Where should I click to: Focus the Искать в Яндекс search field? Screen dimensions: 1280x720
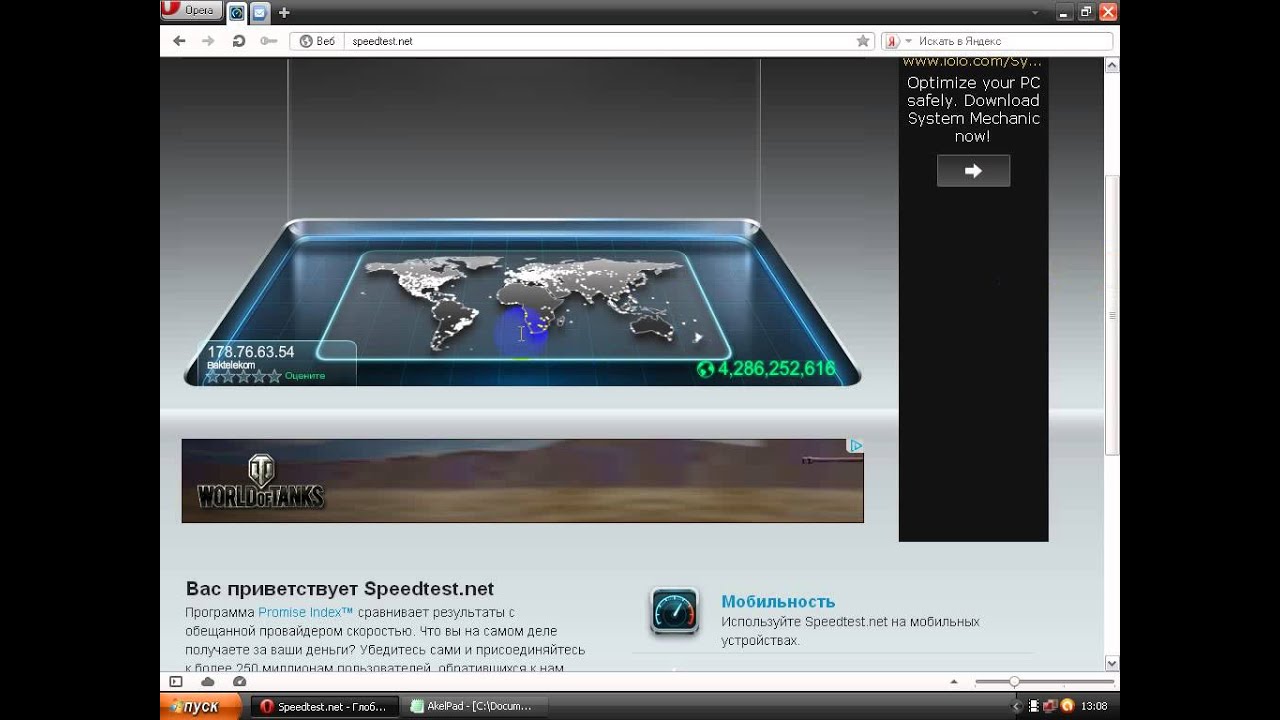[x=1013, y=41]
